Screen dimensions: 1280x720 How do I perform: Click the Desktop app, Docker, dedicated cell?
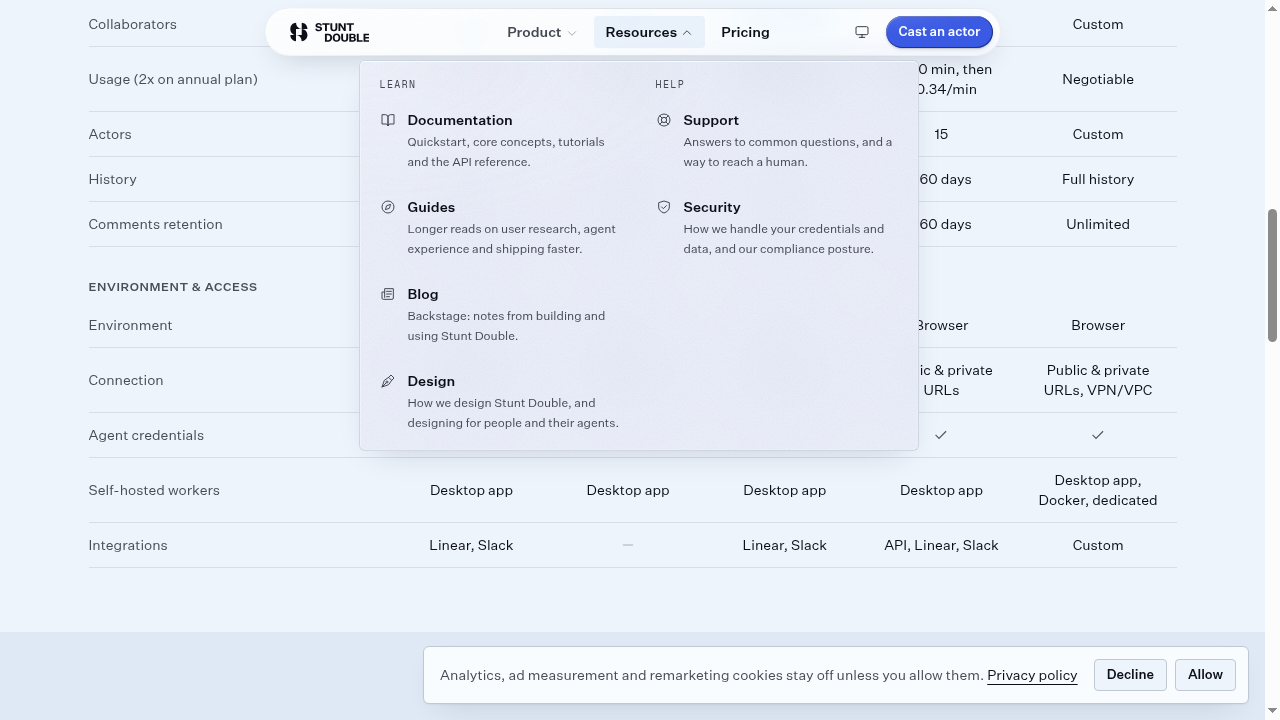1098,490
